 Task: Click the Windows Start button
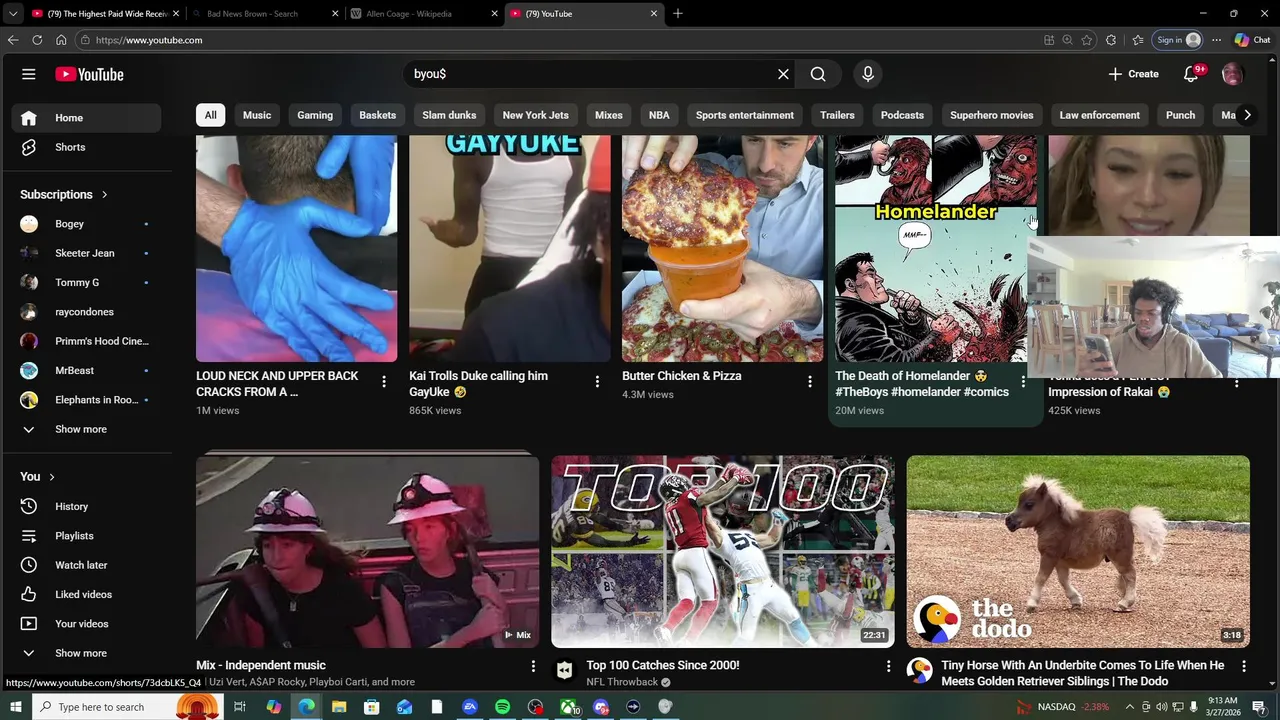coord(16,707)
